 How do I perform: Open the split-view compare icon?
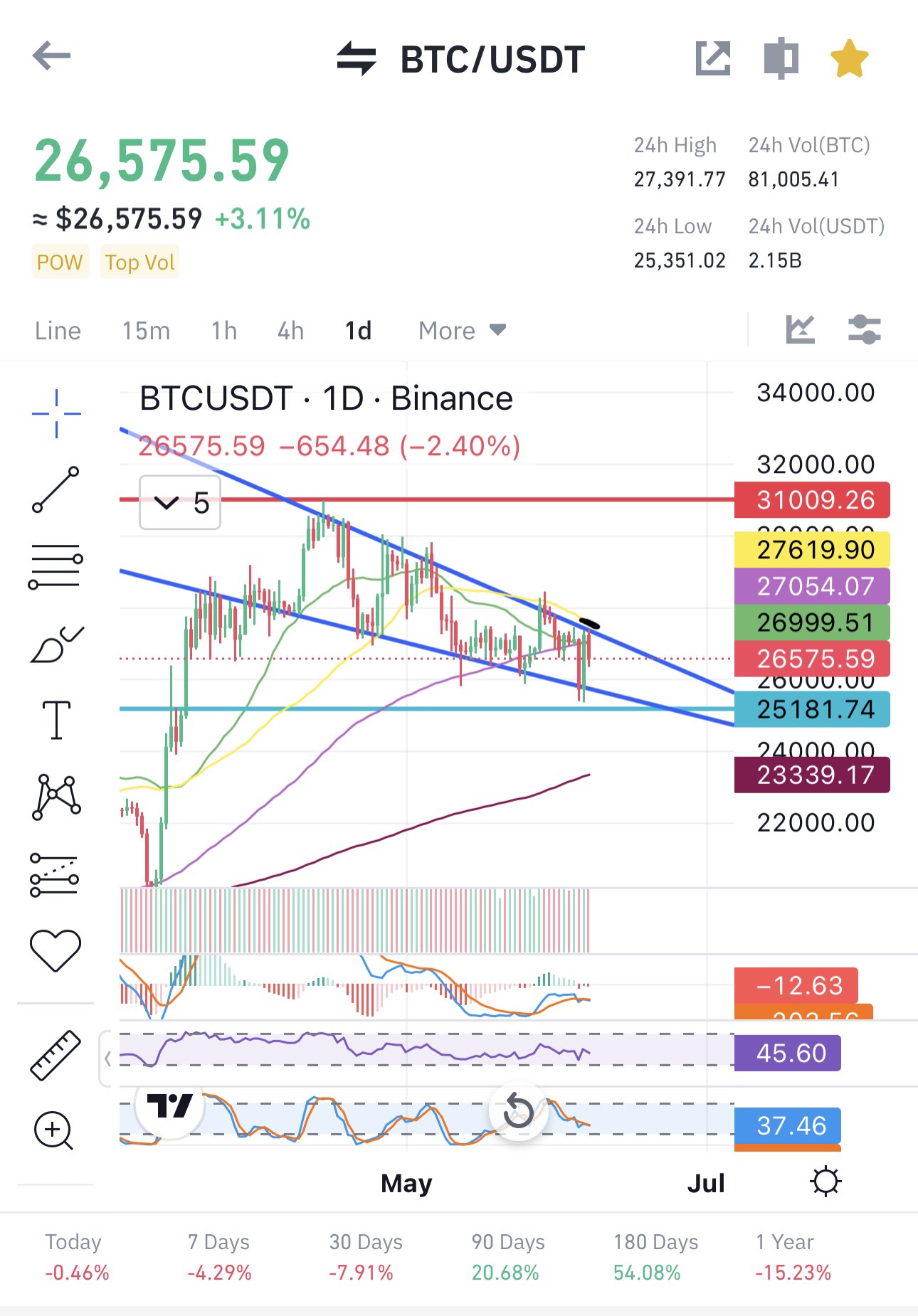pyautogui.click(x=781, y=58)
